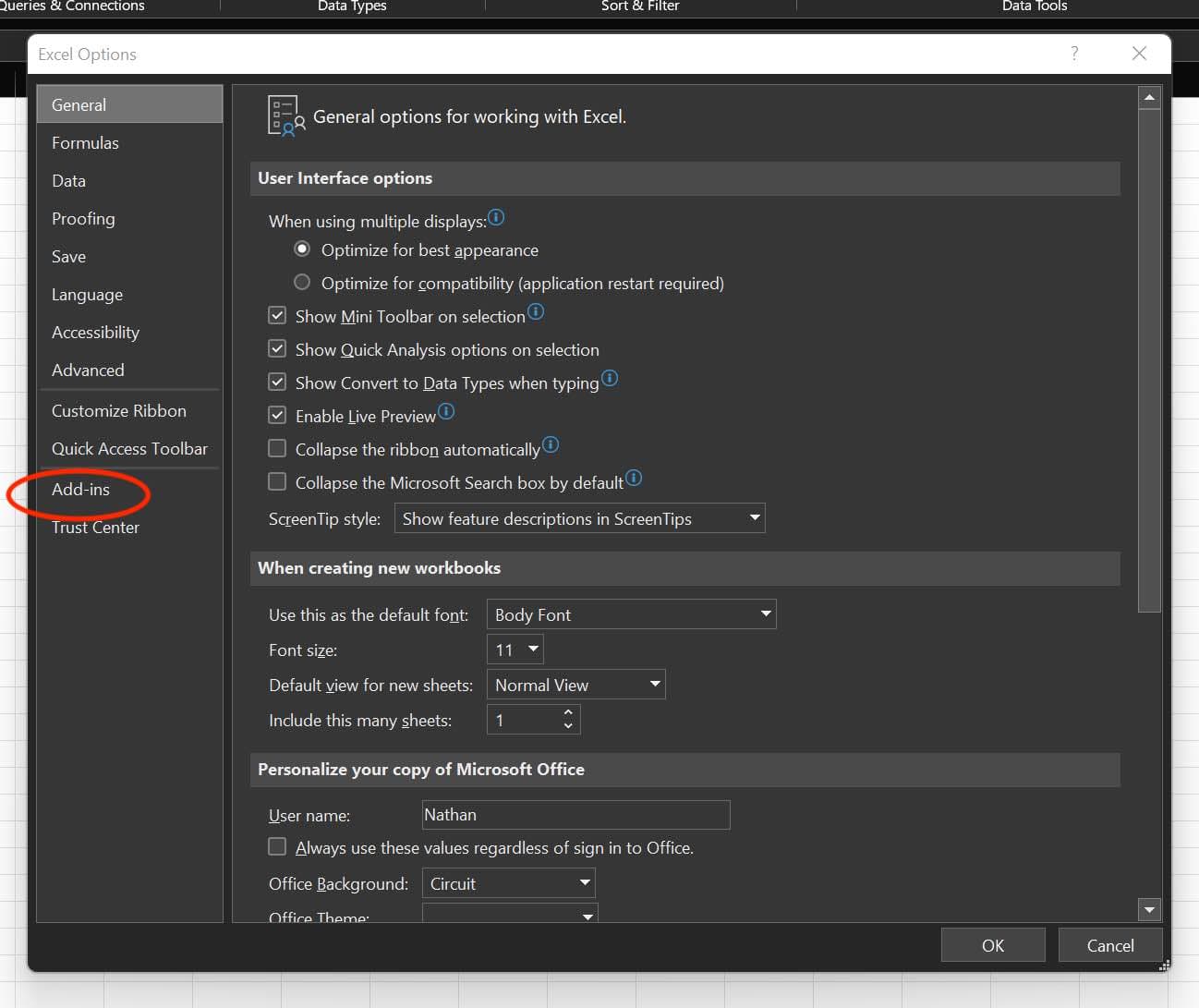
Task: Enable Collapse the ribbon automatically checkbox
Action: (277, 449)
